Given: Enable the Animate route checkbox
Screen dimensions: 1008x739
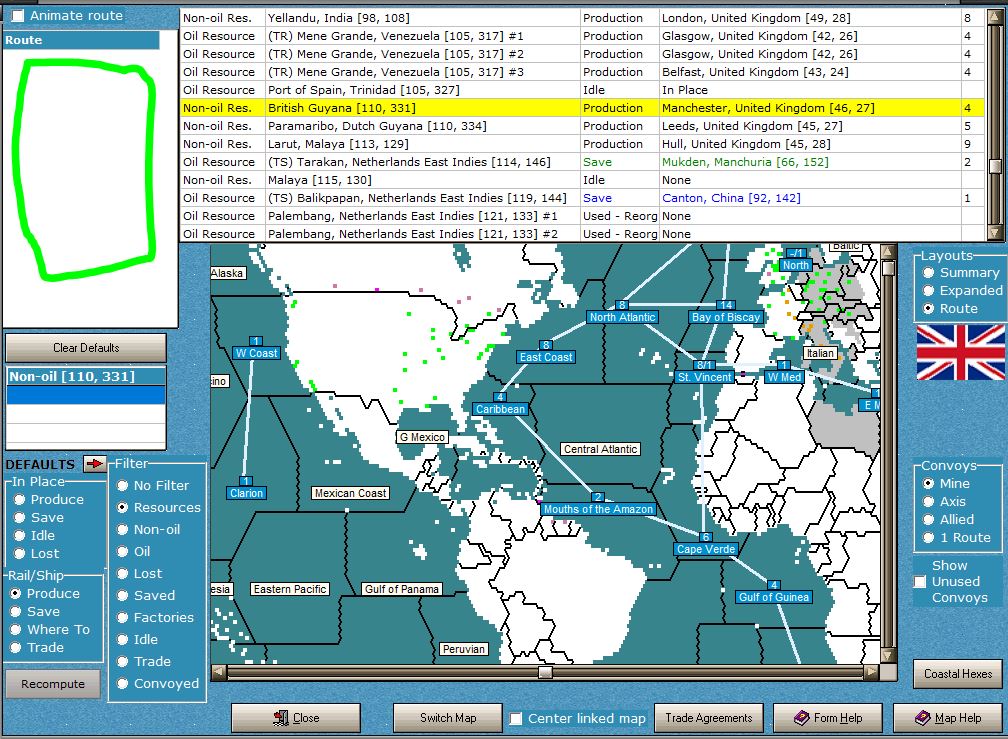Looking at the screenshot, I should (x=19, y=15).
